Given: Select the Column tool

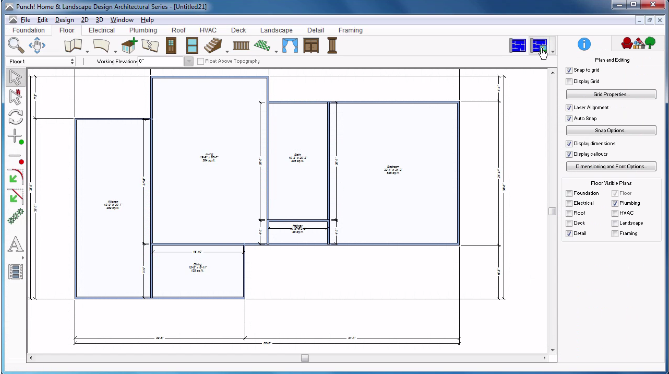Looking at the screenshot, I should [x=332, y=45].
